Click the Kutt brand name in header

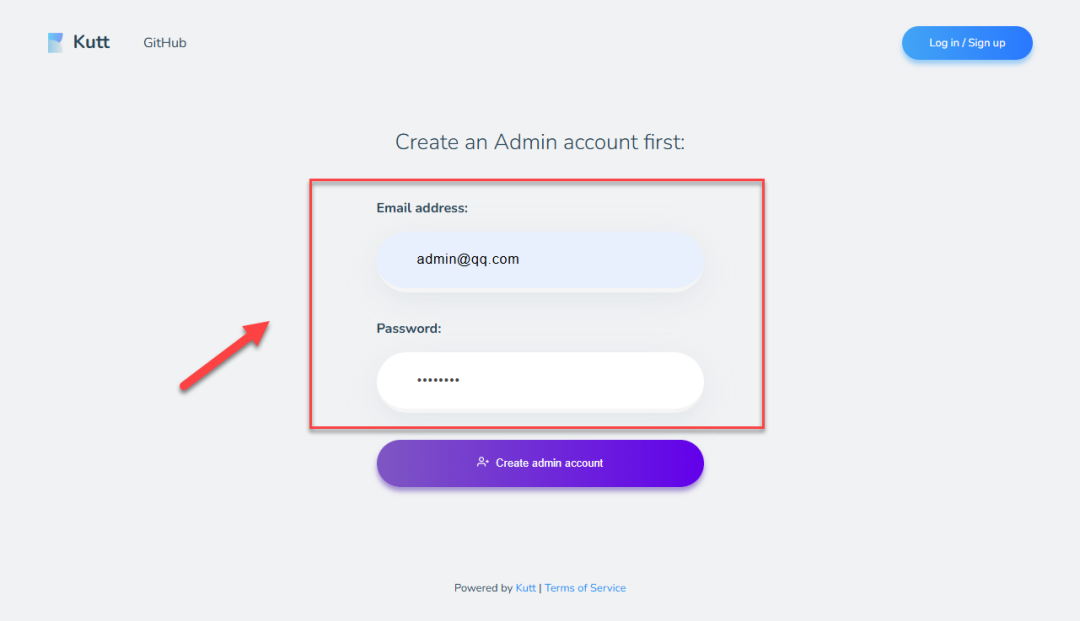[x=91, y=42]
